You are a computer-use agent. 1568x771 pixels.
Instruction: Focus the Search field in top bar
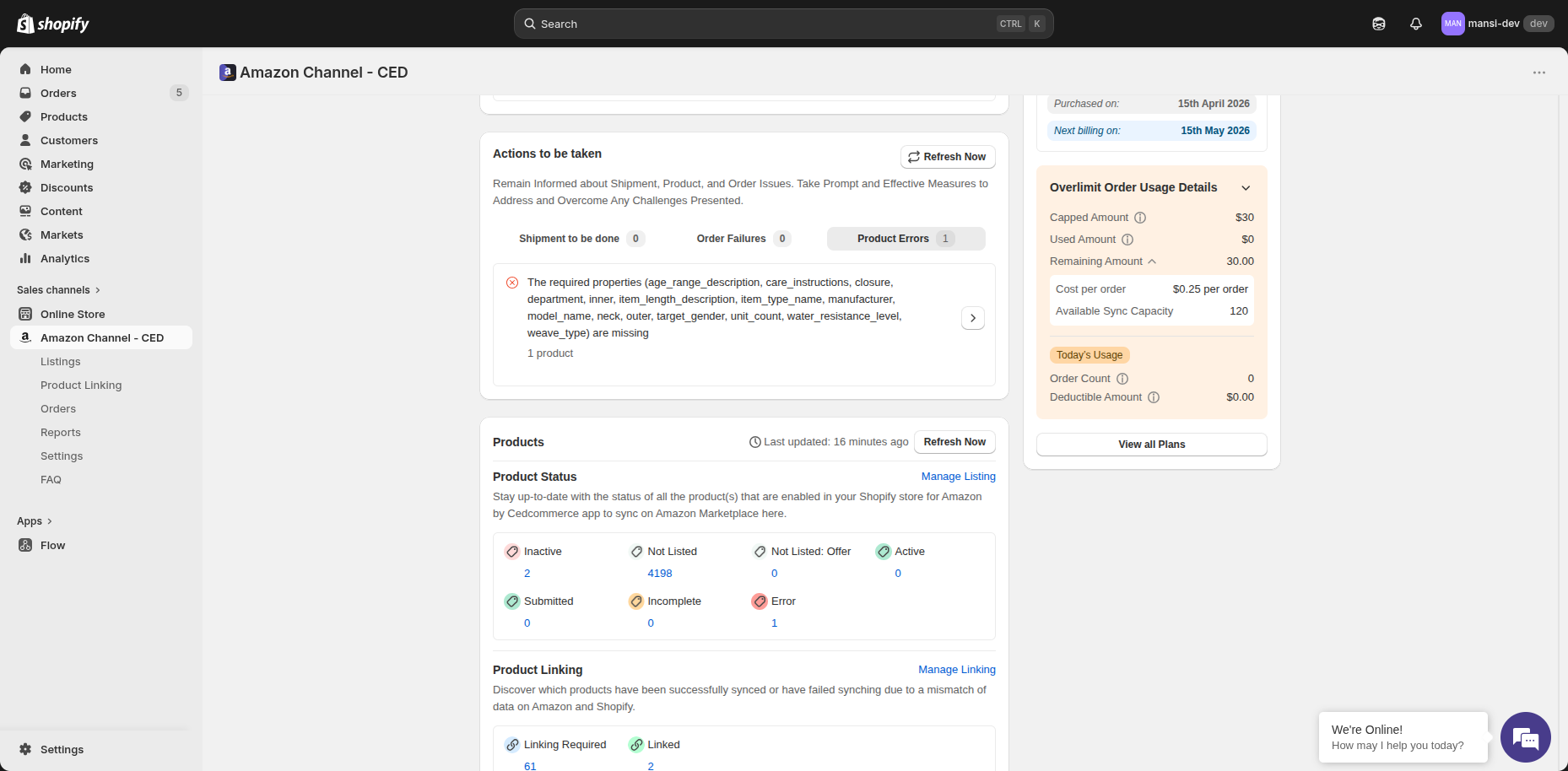(783, 24)
